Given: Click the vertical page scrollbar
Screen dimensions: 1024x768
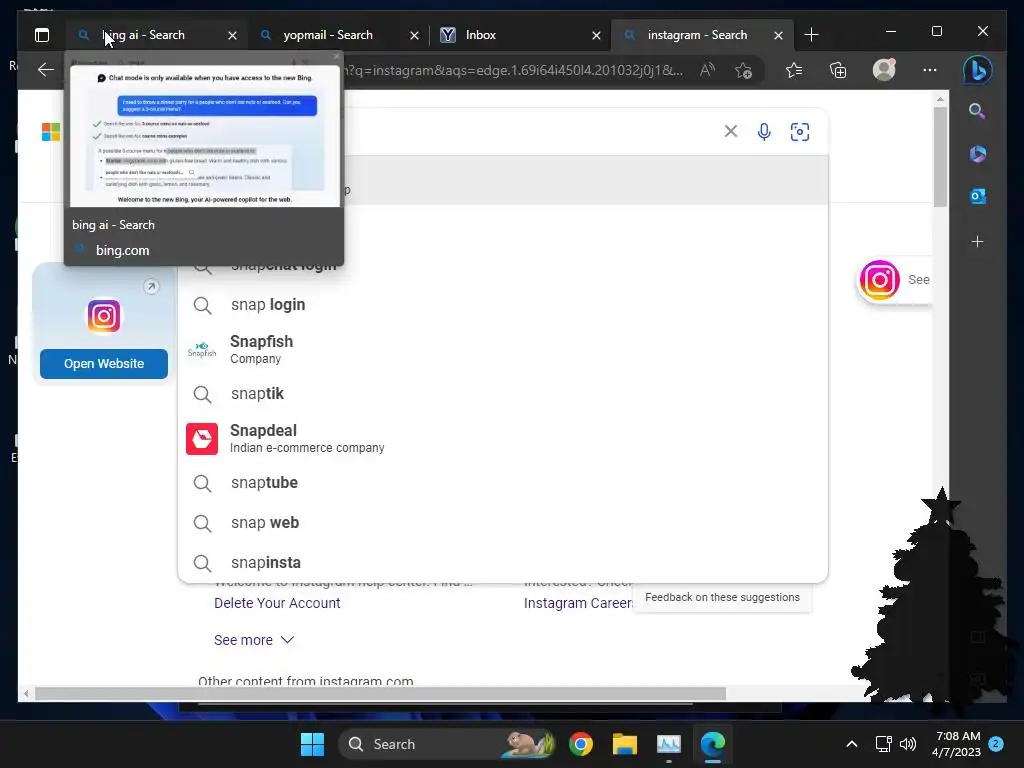Looking at the screenshot, I should (940, 157).
